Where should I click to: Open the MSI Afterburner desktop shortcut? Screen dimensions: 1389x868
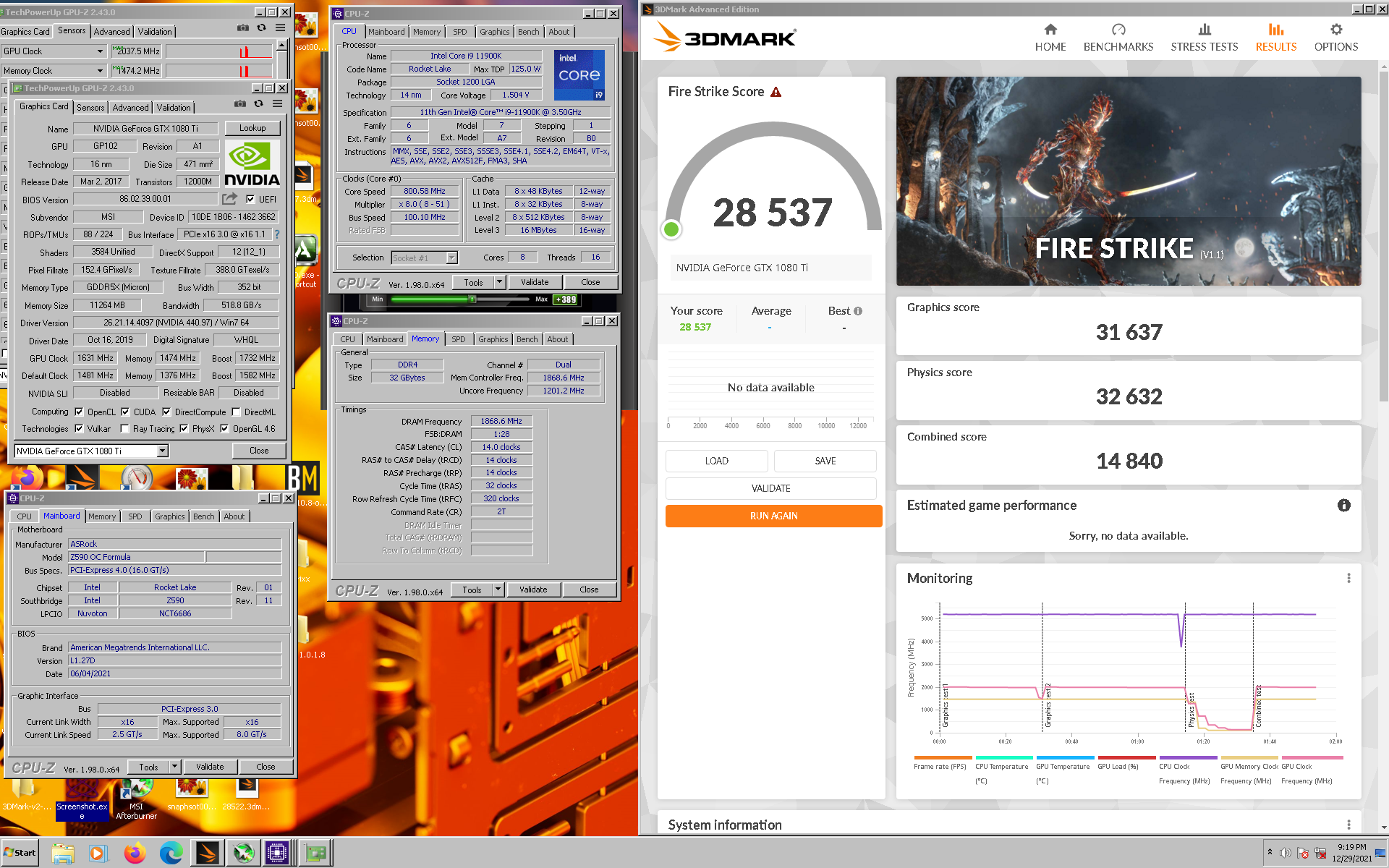tap(136, 799)
